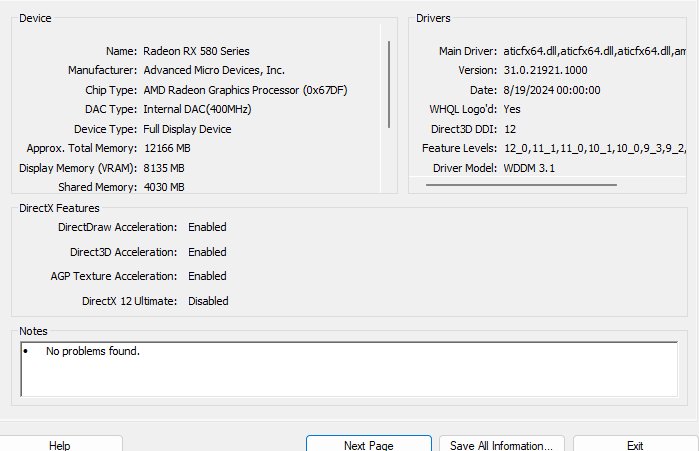The height and width of the screenshot is (451, 699).
Task: Click manufacturer 'Advanced Micro Devices, Inc.'
Action: click(x=214, y=70)
